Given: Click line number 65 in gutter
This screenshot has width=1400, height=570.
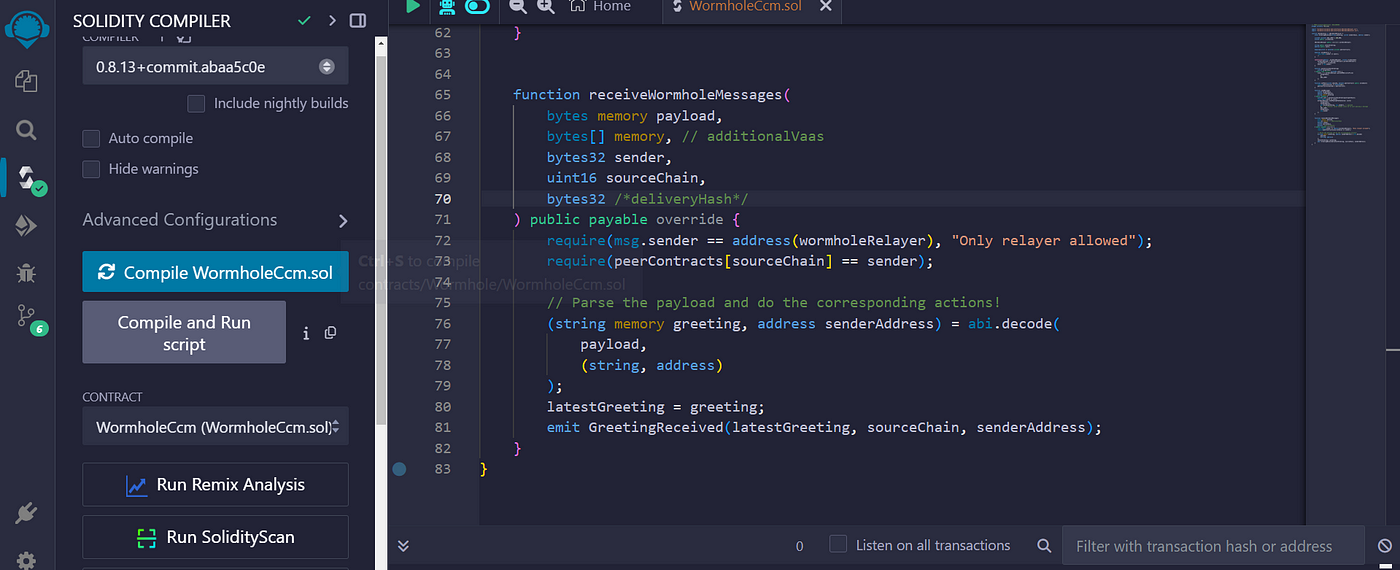Looking at the screenshot, I should [x=443, y=94].
